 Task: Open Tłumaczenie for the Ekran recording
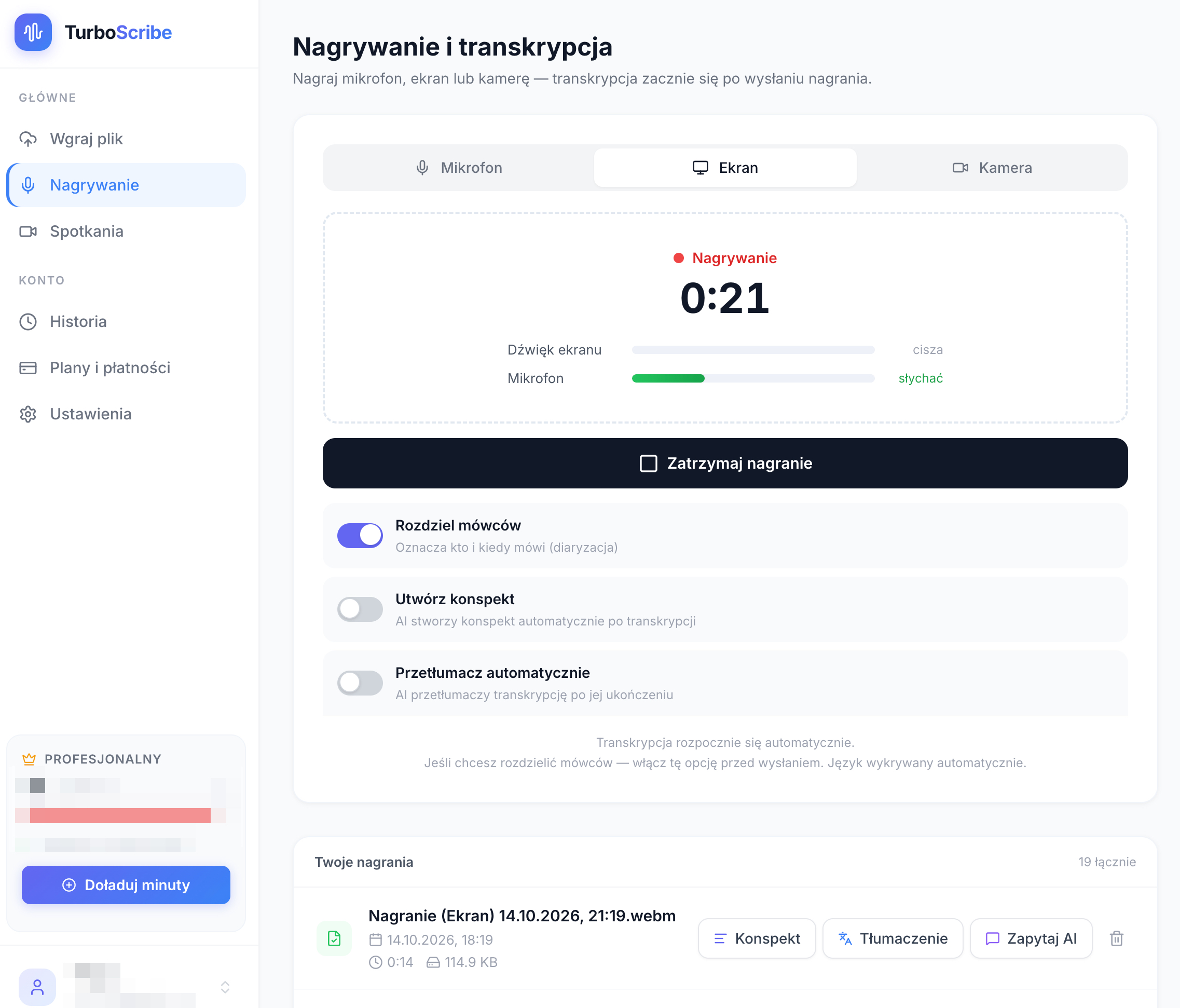[893, 938]
